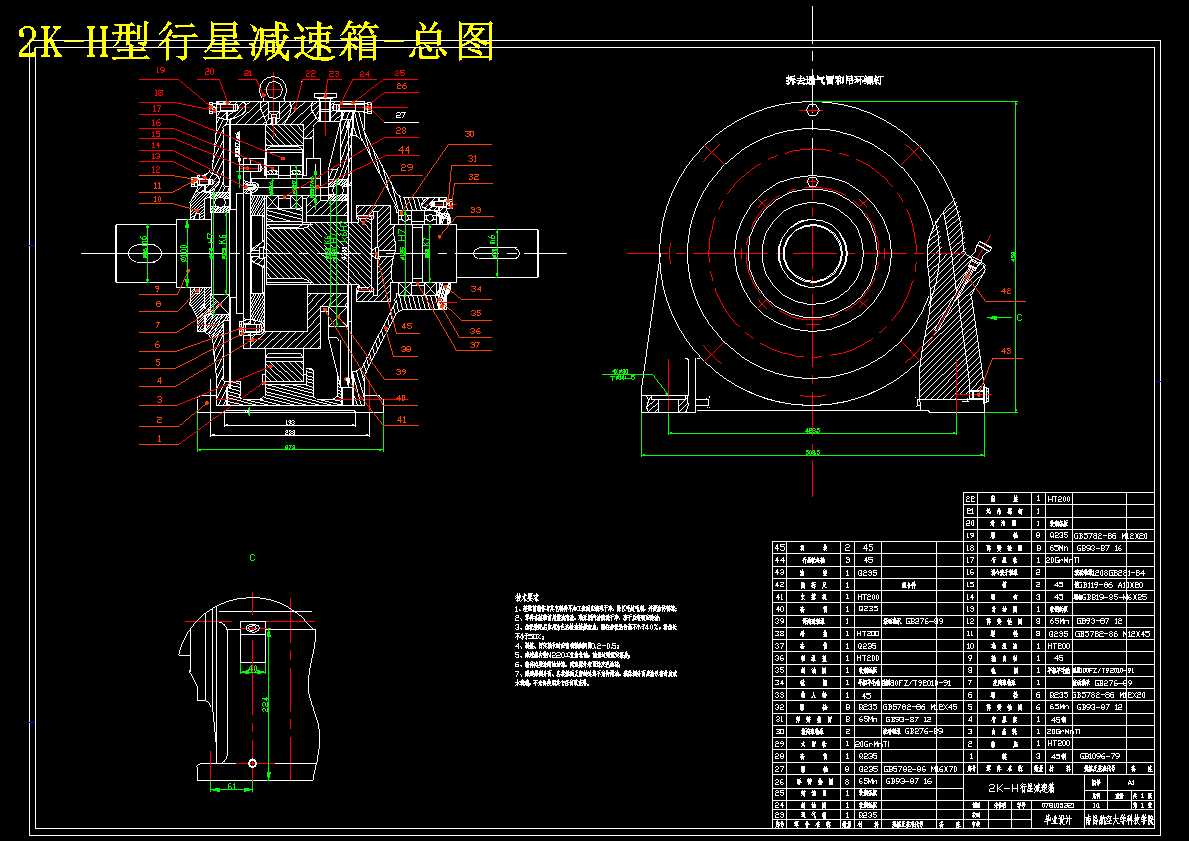Screen dimensions: 1189x841
Task: Click 南昌航空大学科技学院 in title block
Action: pos(1118,820)
